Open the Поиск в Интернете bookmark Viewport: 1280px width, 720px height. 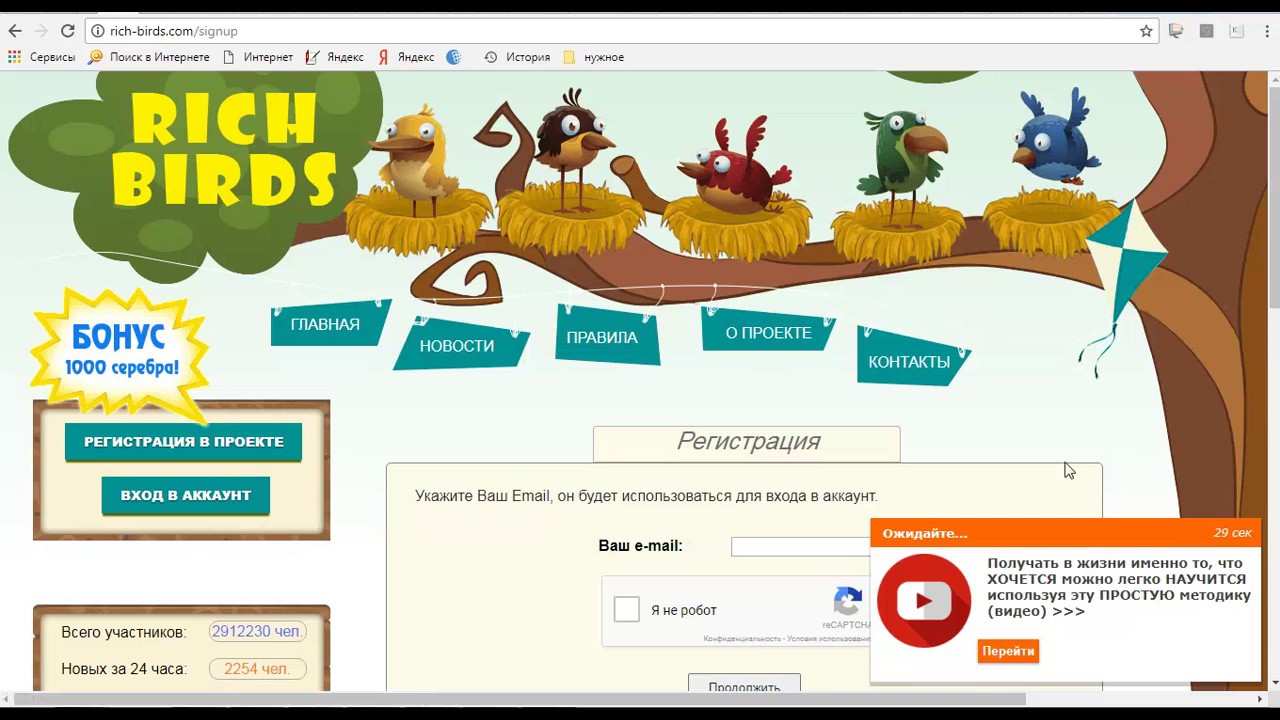coord(149,57)
